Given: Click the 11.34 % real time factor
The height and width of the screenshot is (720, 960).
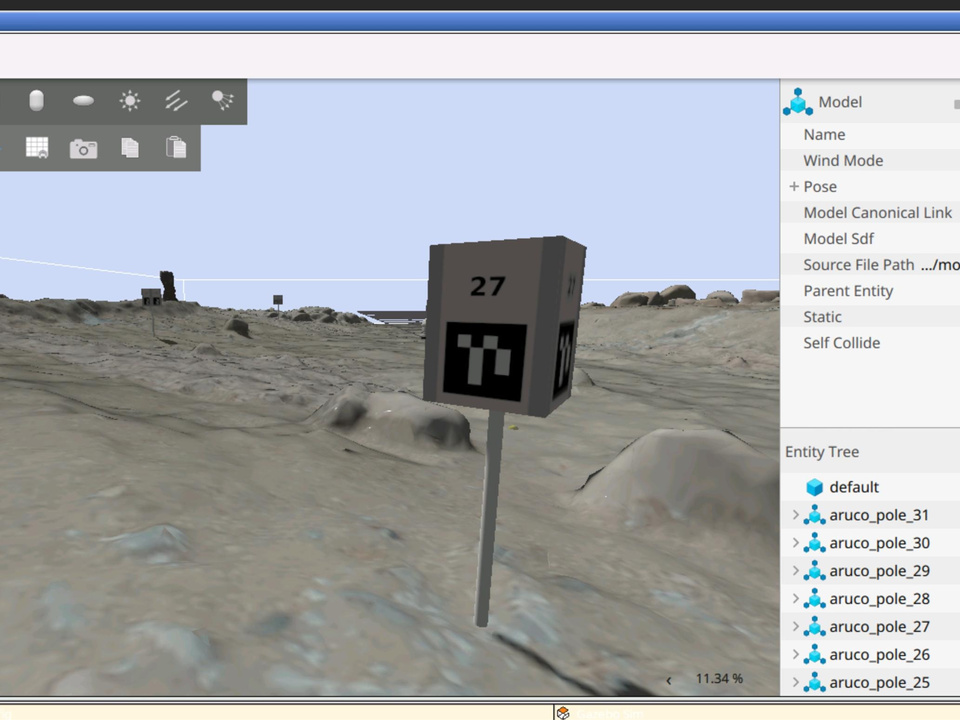Looking at the screenshot, I should pyautogui.click(x=719, y=678).
